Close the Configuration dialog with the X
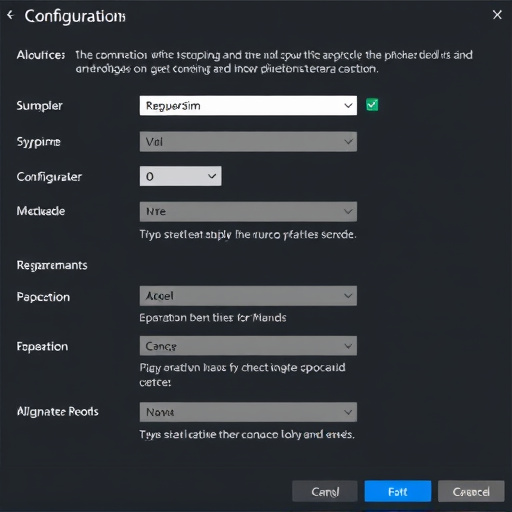The width and height of the screenshot is (512, 512). [x=497, y=15]
